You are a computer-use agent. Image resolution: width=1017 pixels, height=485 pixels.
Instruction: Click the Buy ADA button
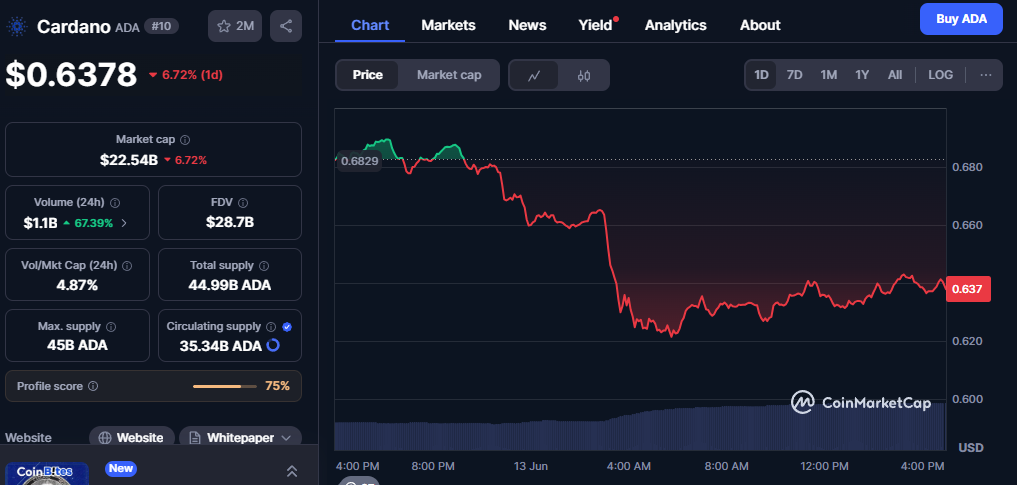[x=961, y=19]
